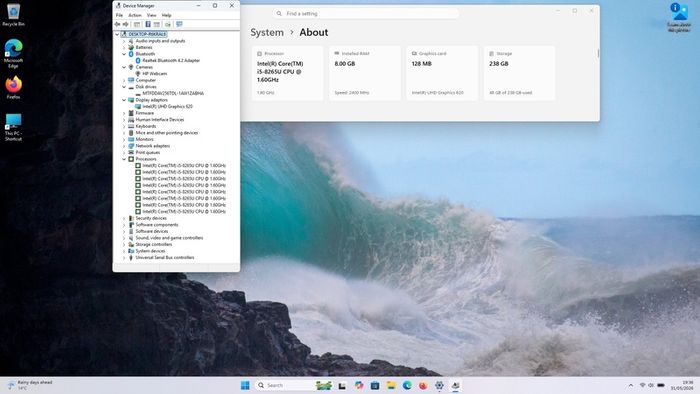
Task: Click the Find a setting search box
Action: click(x=366, y=14)
